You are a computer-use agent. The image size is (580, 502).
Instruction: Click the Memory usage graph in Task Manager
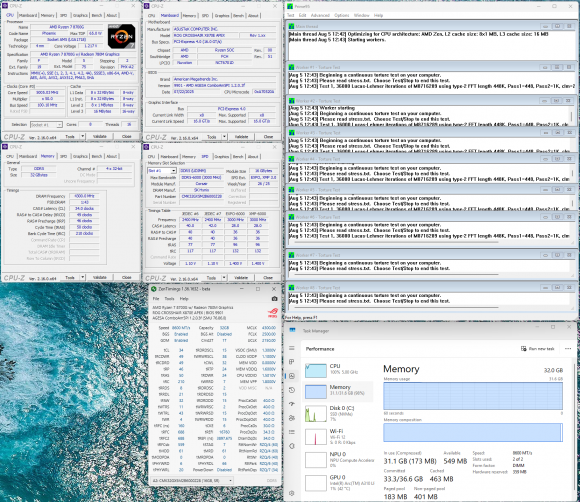pyautogui.click(x=473, y=396)
